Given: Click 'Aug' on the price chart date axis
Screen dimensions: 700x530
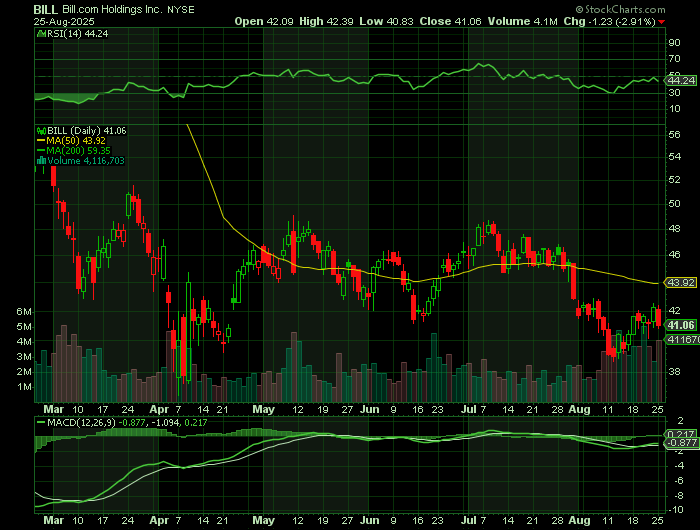Looking at the screenshot, I should [x=579, y=409].
